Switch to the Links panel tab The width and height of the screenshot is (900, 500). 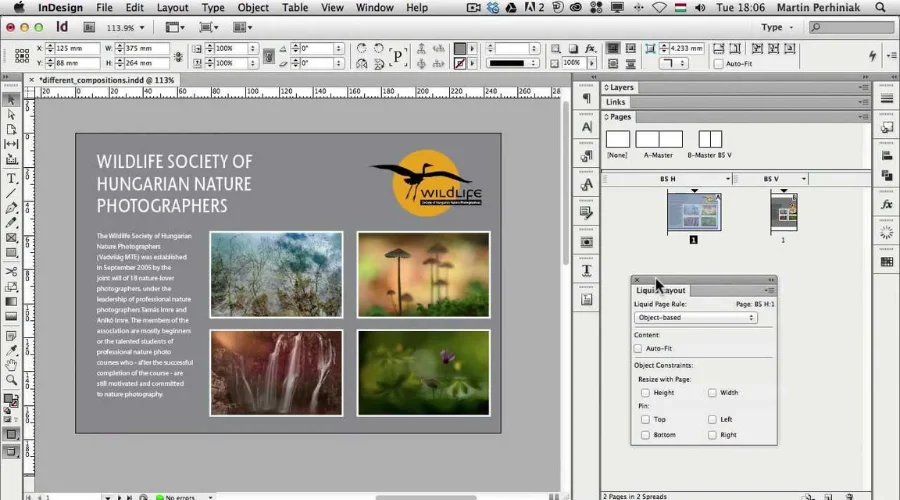[x=615, y=102]
